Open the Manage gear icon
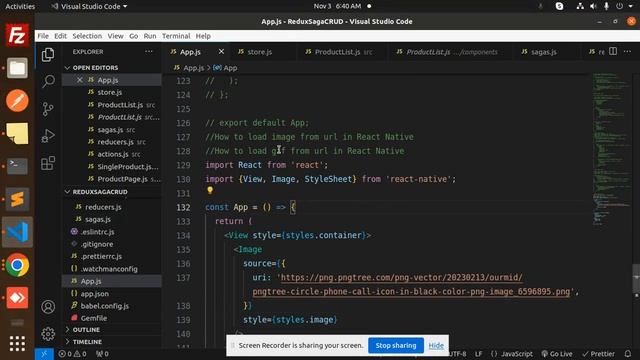The image size is (640, 360). (x=48, y=334)
